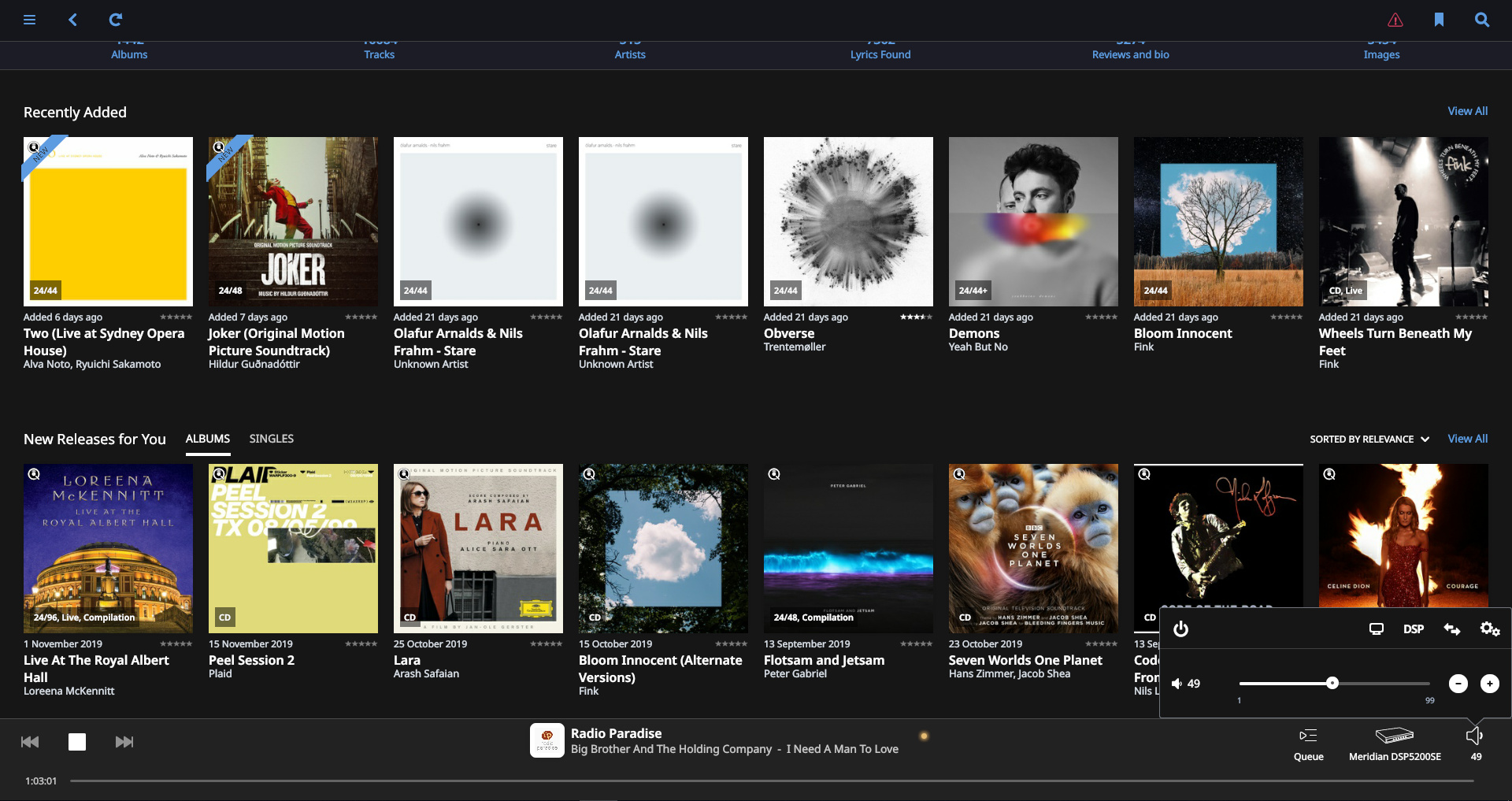Viewport: 1512px width, 801px height.
Task: Click artist Hildur Guðnadóttir
Action: (x=254, y=365)
